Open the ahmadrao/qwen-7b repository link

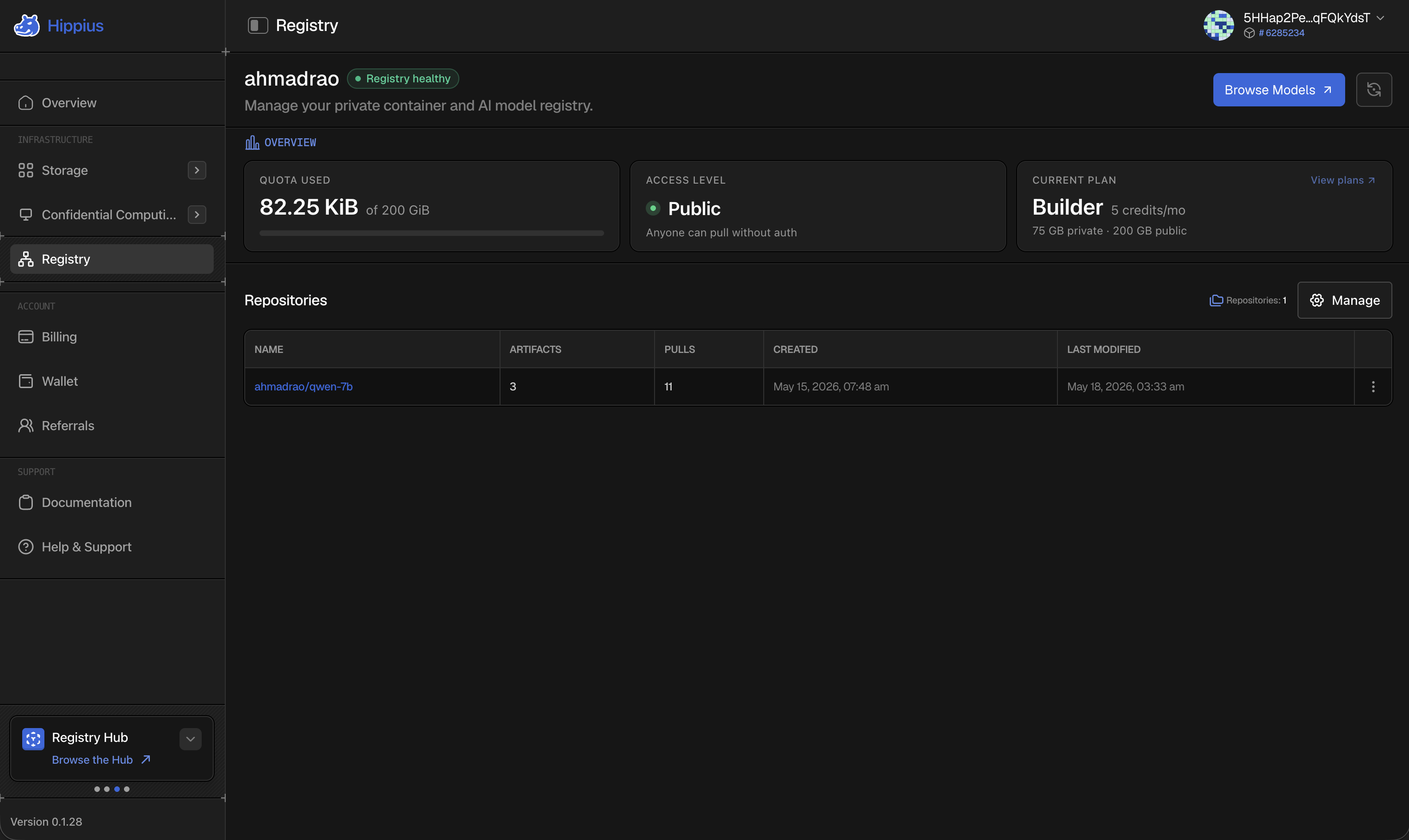(303, 387)
